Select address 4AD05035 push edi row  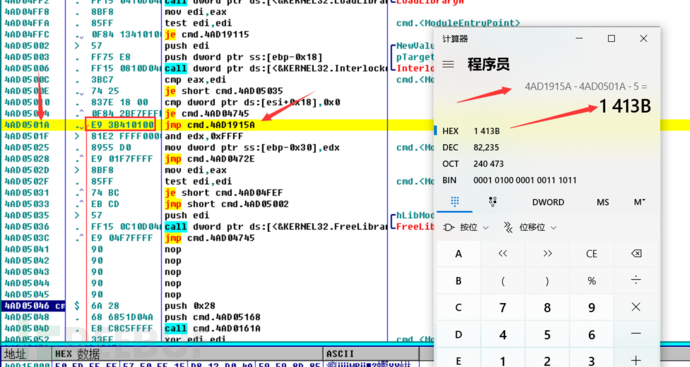(27, 216)
